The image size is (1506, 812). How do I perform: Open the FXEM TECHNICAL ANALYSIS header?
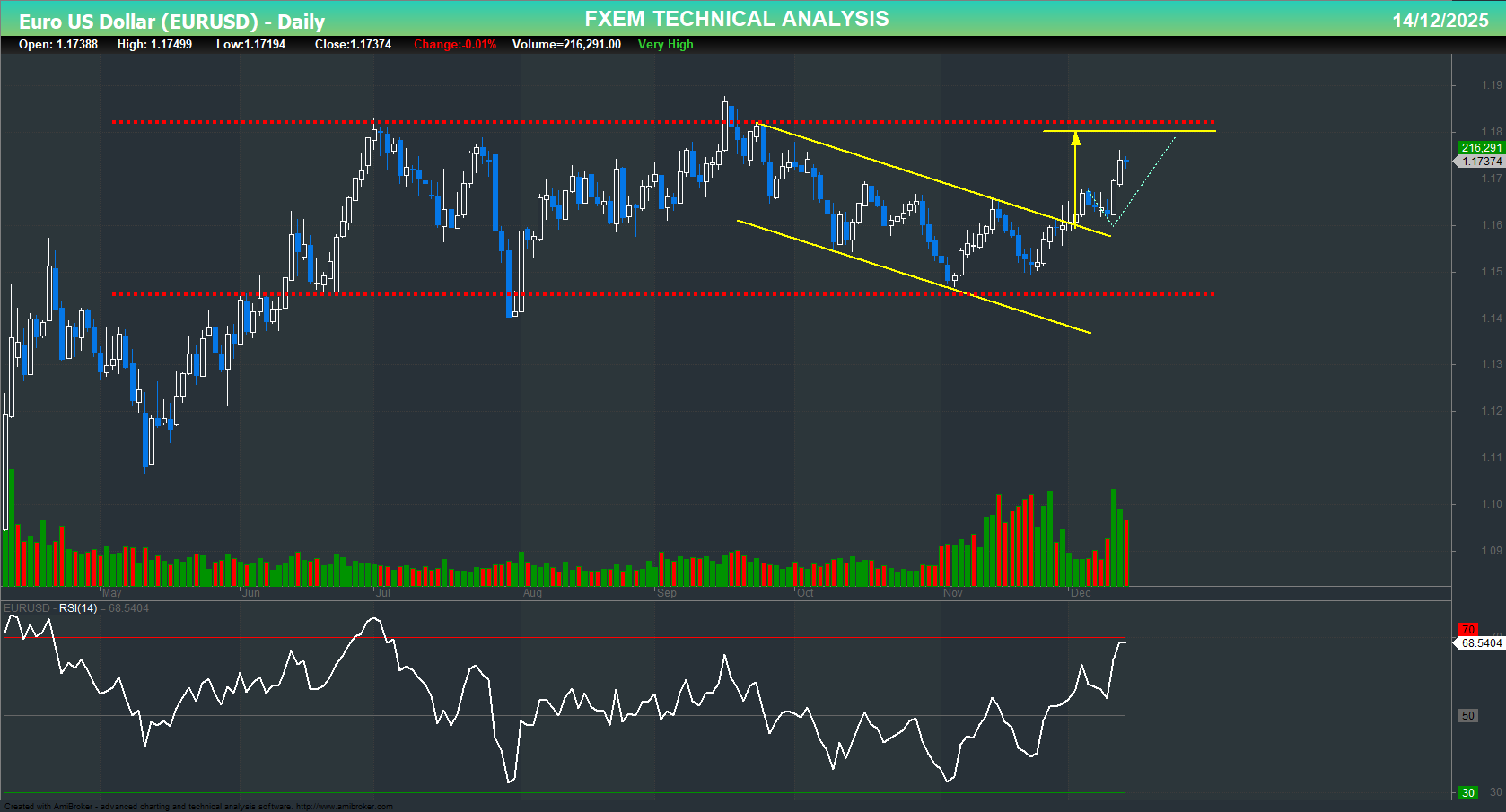click(736, 18)
